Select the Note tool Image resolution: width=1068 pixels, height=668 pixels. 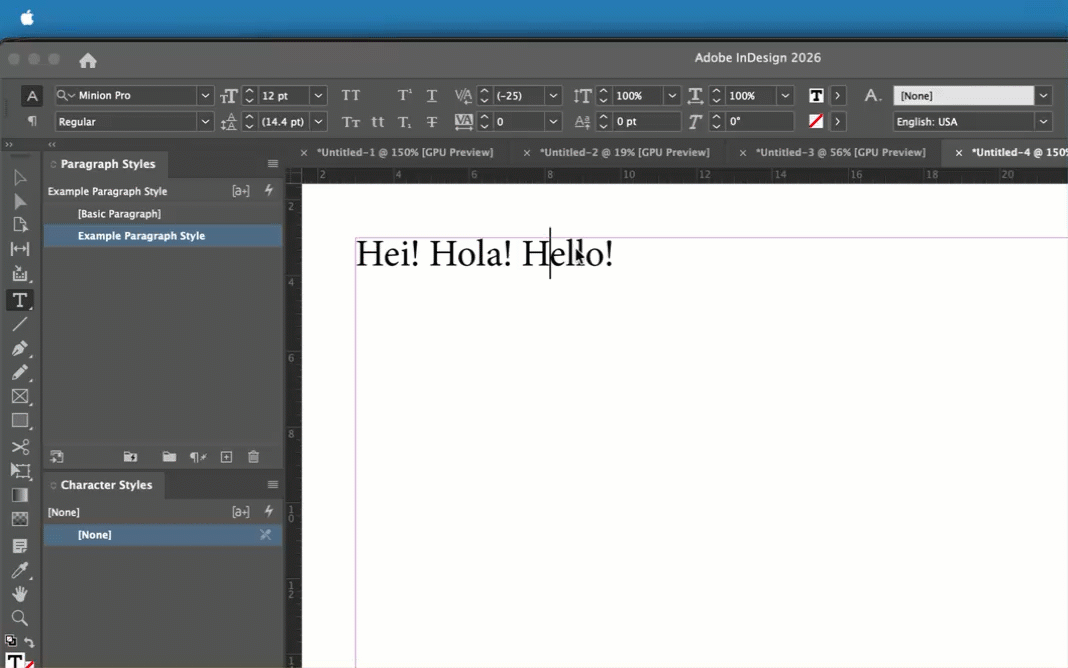[20, 546]
